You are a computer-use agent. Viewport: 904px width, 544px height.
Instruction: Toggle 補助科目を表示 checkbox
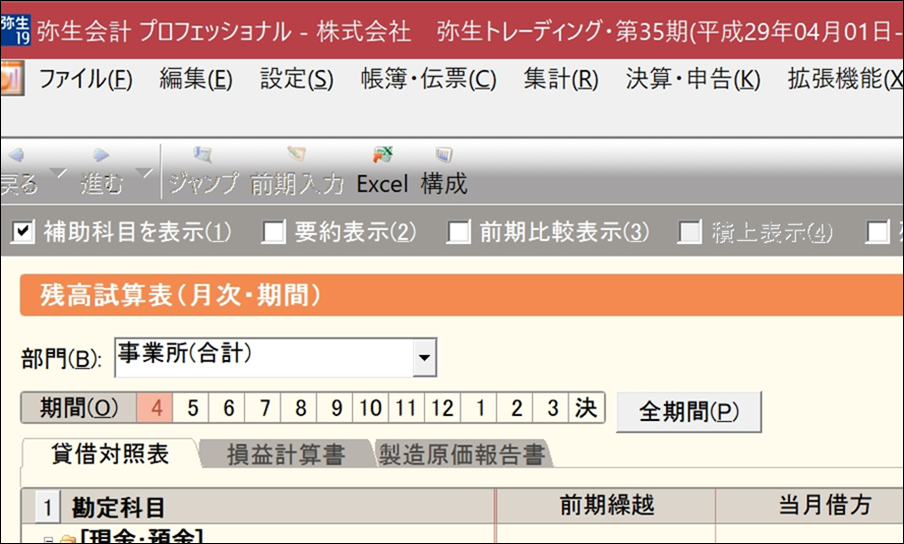click(x=22, y=232)
